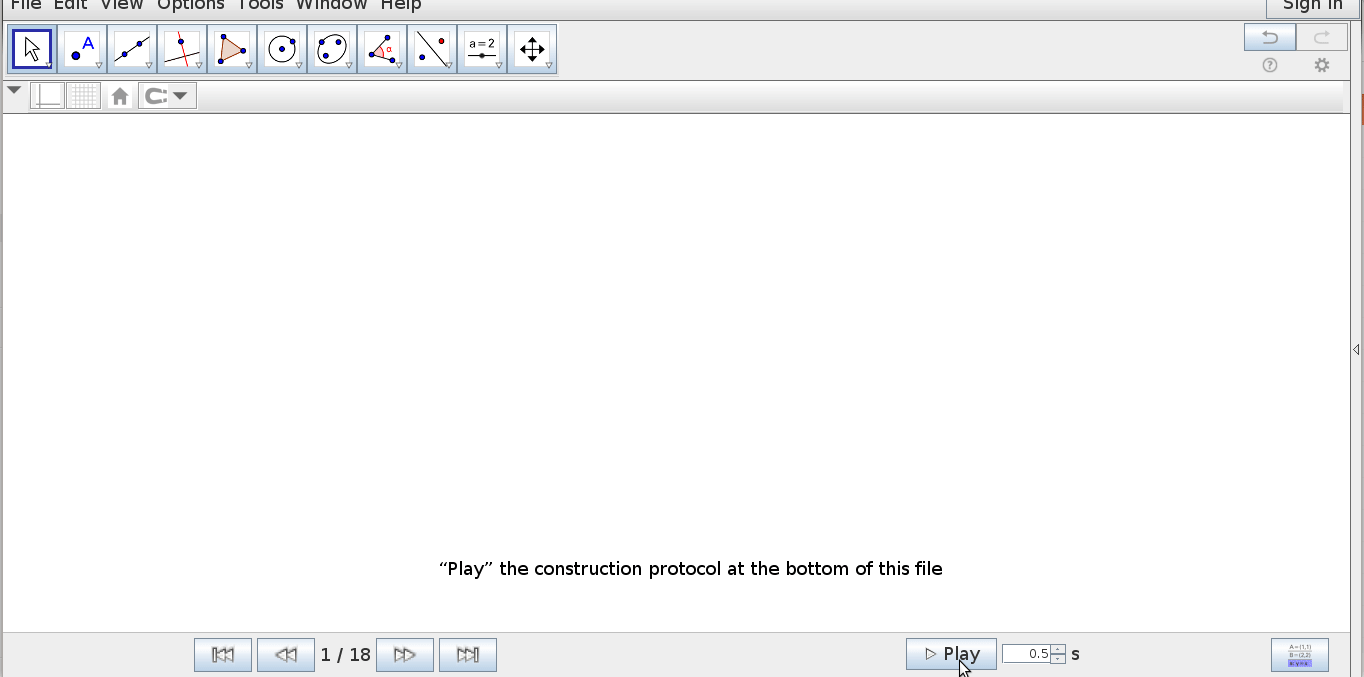
Task: Open the Polygon tool submenu triangle
Action: point(249,66)
